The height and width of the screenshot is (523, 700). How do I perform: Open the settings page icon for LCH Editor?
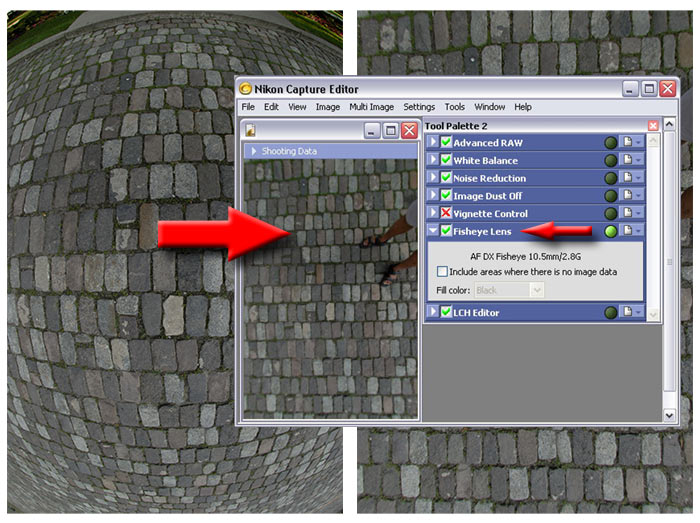point(628,311)
